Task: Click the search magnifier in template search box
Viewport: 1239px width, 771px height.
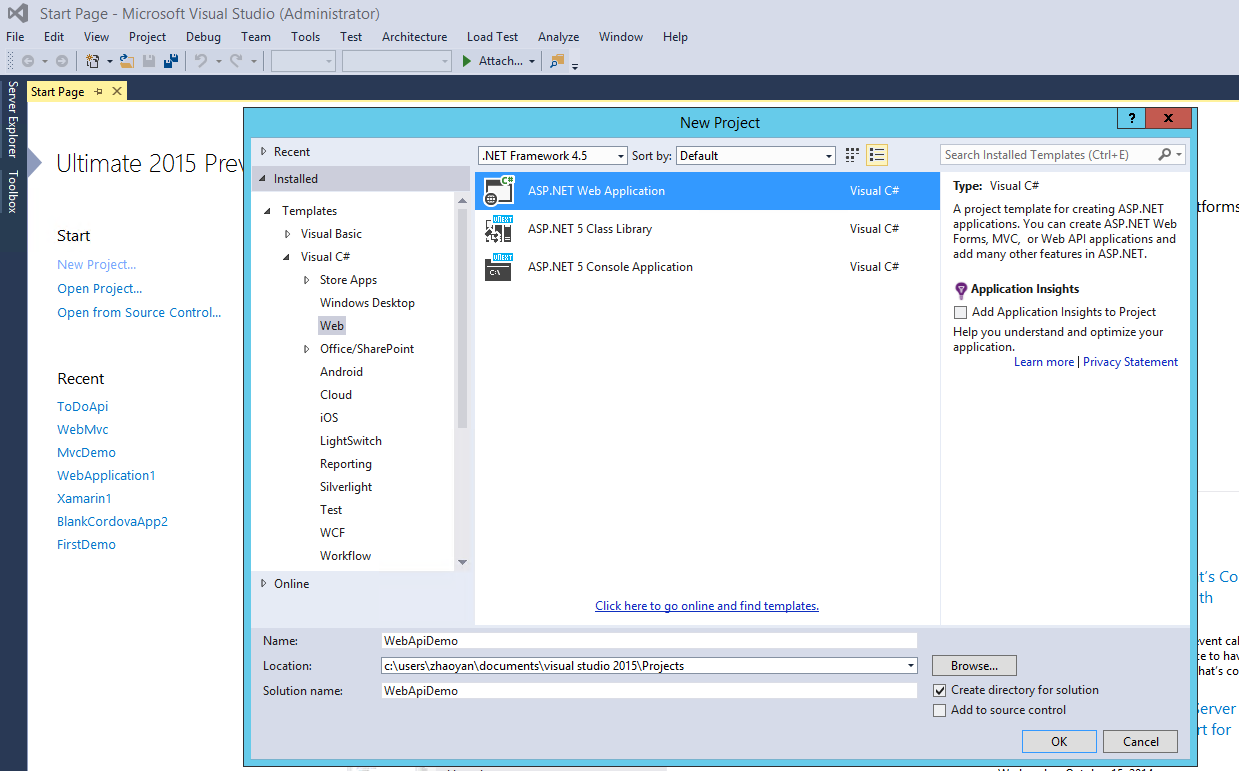Action: pos(1165,155)
